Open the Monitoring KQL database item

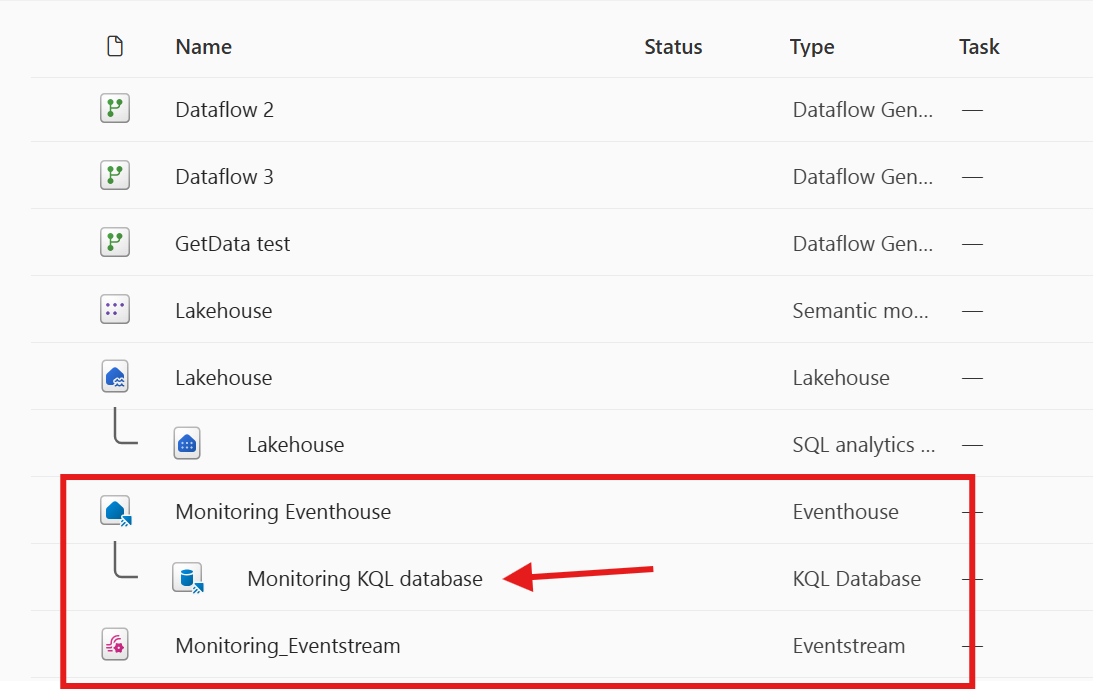click(364, 578)
